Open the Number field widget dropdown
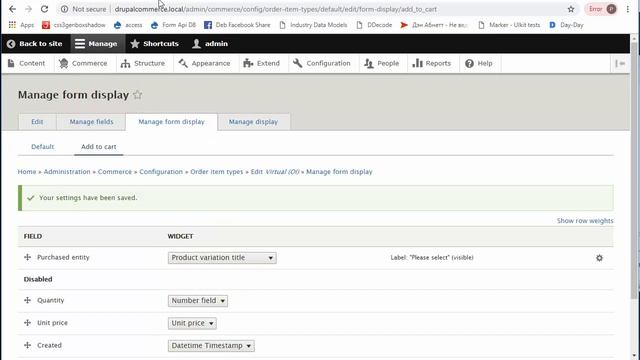 pos(198,300)
